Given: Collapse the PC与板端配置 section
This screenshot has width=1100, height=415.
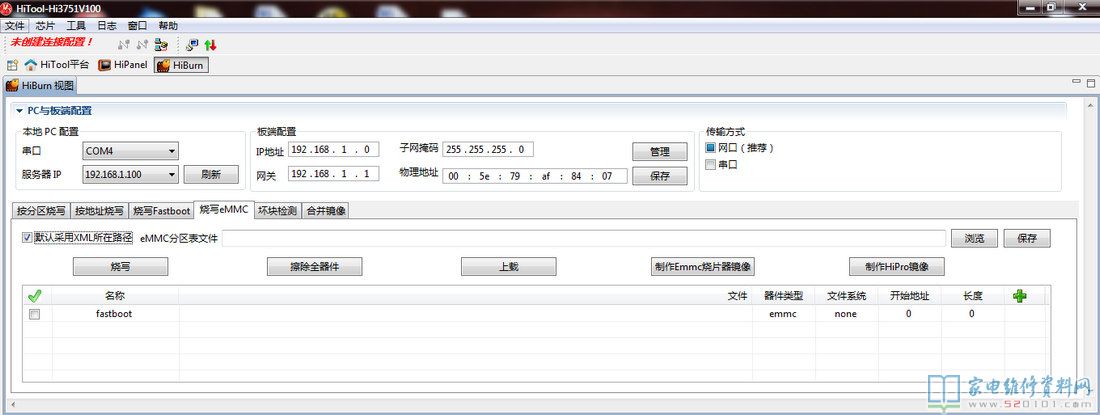Looking at the screenshot, I should point(19,111).
